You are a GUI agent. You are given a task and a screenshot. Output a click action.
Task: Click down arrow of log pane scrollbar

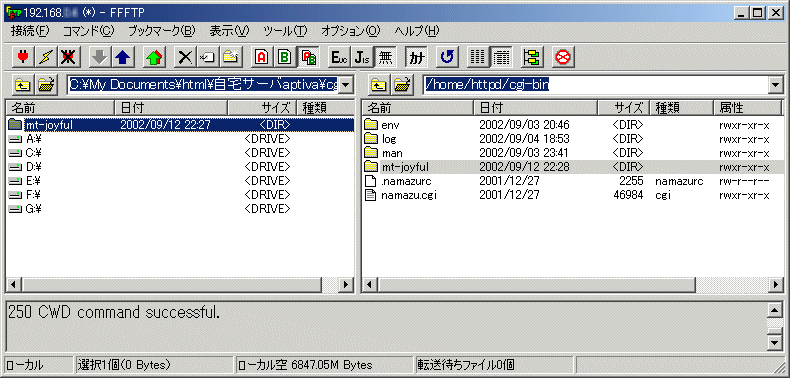coord(775,343)
